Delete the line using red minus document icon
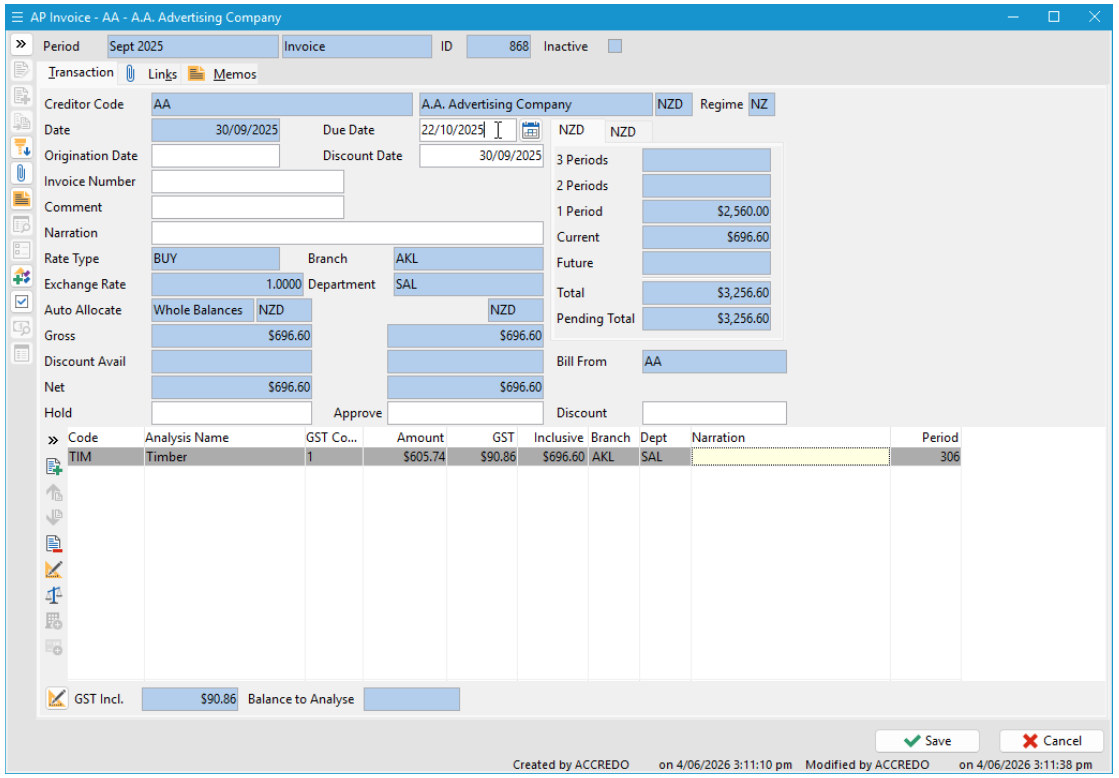This screenshot has height=778, width=1119. tap(54, 543)
